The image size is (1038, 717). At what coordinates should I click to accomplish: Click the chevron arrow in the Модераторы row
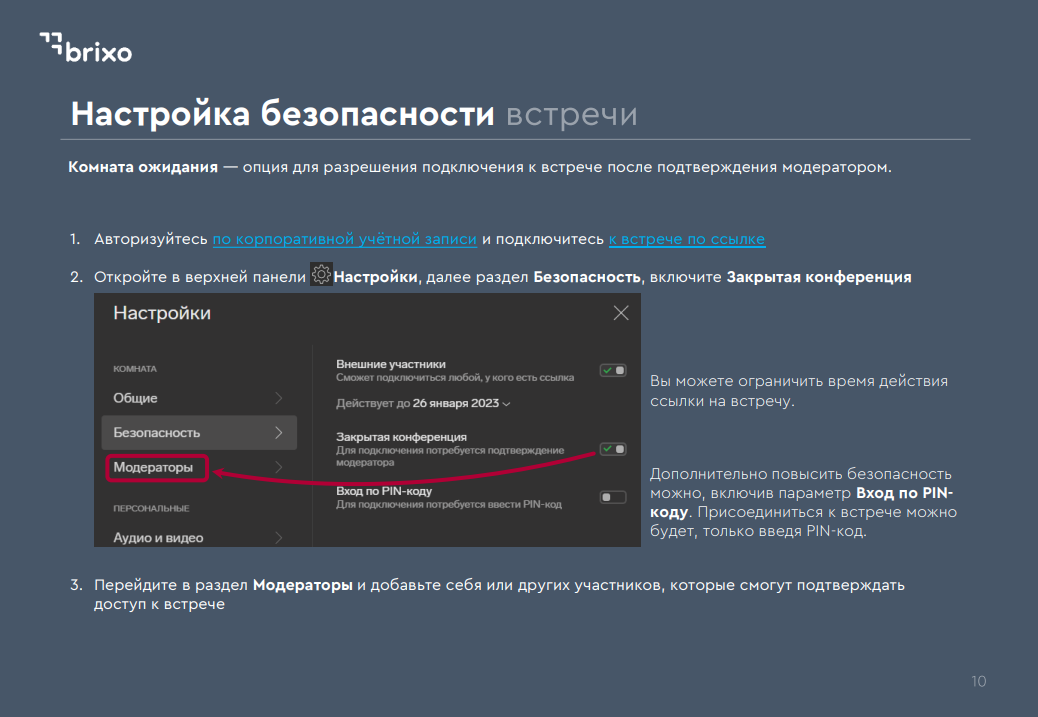(x=278, y=467)
